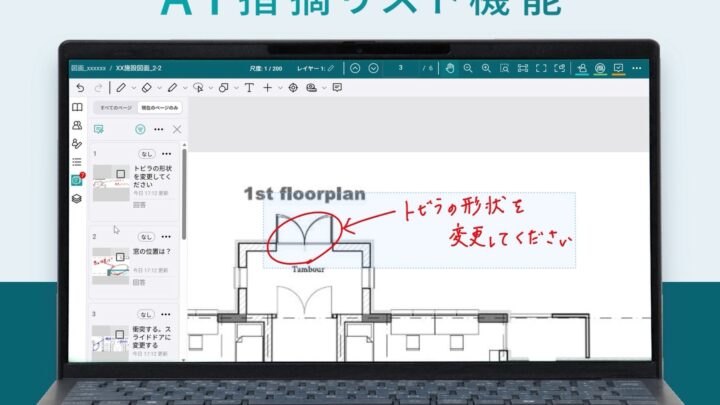Viewport: 720px width, 405px height.
Task: Click the teal-underlined share users icon
Action: [582, 68]
